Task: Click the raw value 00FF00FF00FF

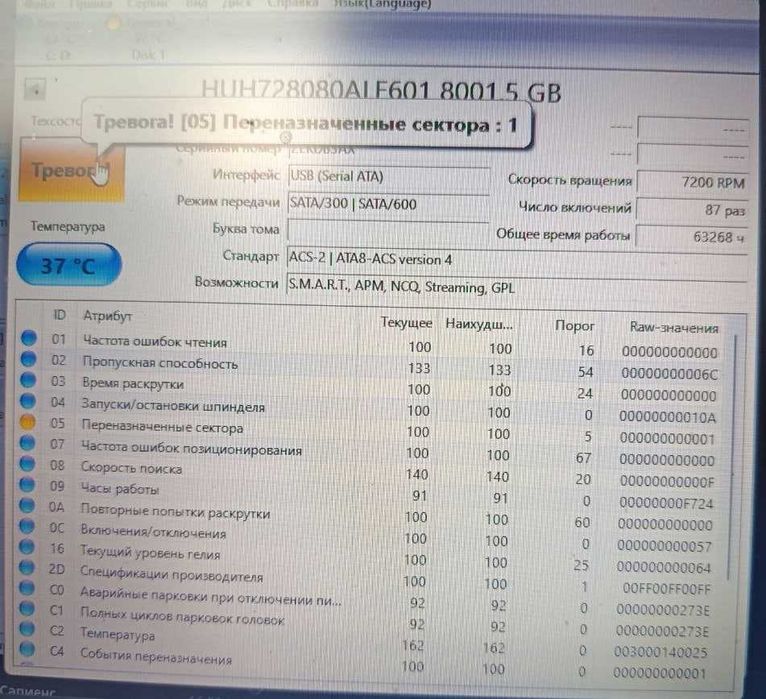Action: pos(667,589)
